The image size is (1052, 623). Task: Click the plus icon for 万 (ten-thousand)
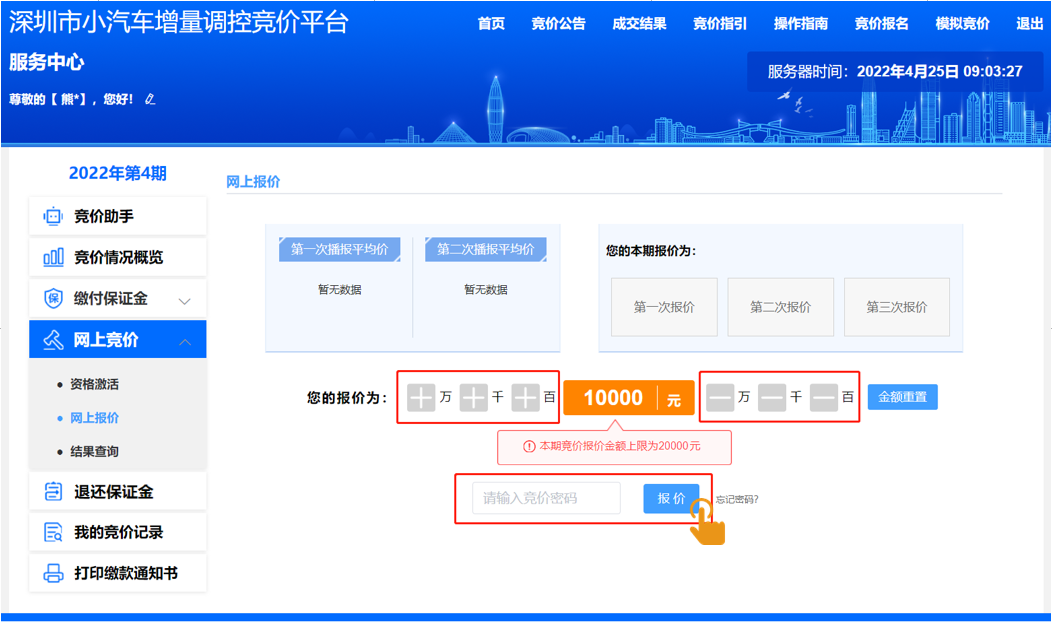click(421, 398)
